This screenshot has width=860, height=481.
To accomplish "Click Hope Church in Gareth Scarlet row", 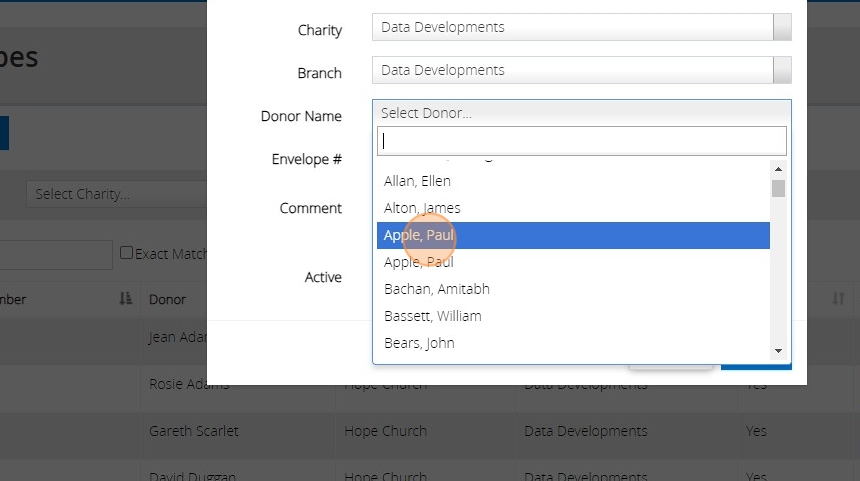I will [x=386, y=431].
